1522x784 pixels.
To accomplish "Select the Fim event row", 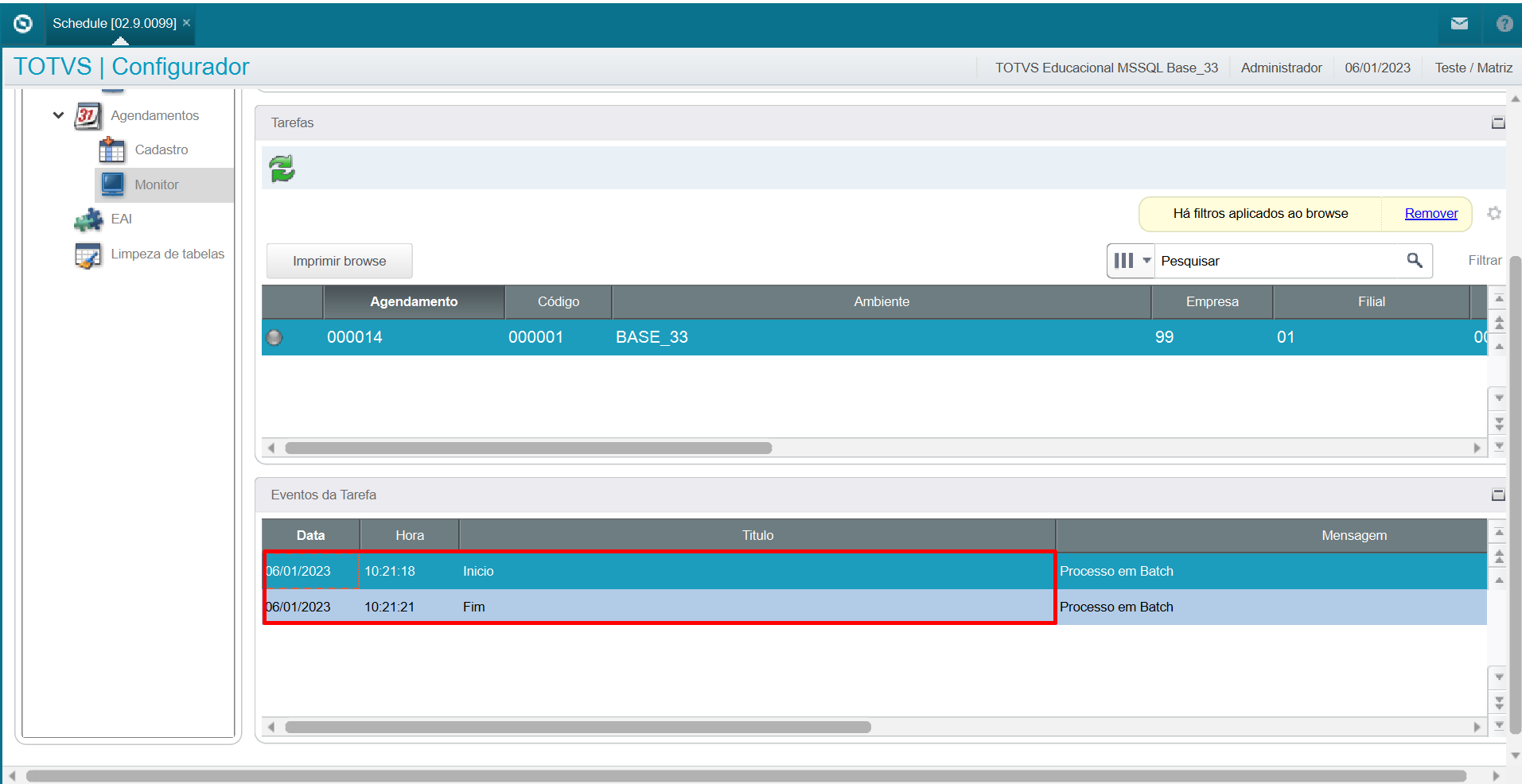I will tap(874, 607).
